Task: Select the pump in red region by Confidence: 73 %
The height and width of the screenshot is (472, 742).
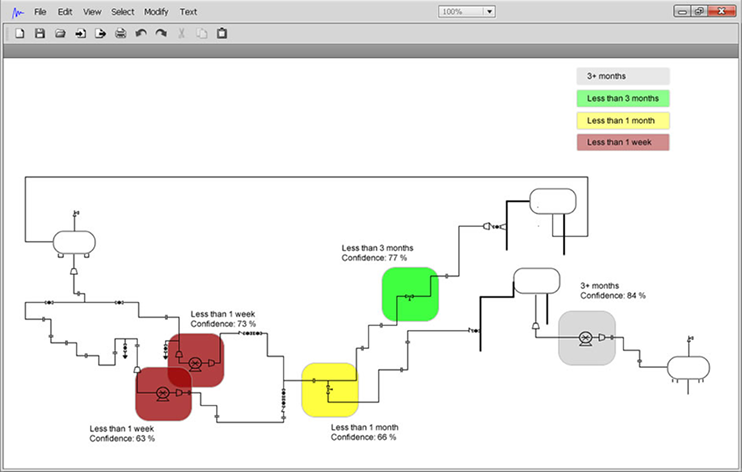Action: point(195,364)
